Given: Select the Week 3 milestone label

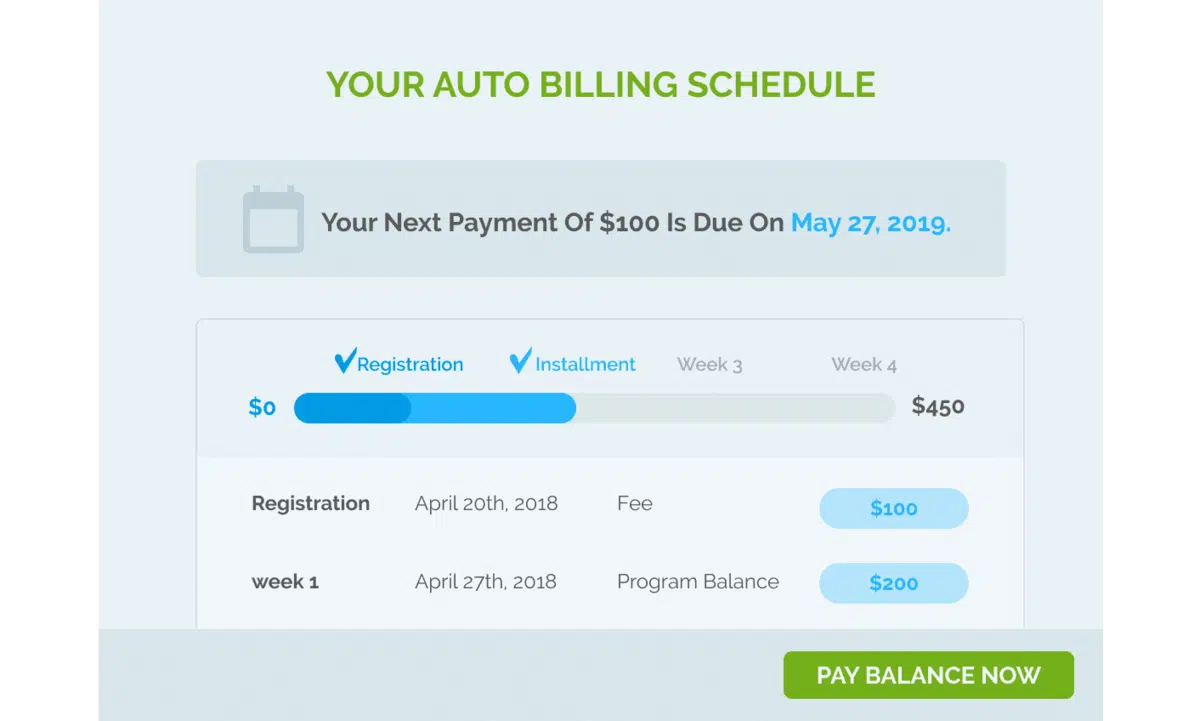Looking at the screenshot, I should pyautogui.click(x=709, y=364).
